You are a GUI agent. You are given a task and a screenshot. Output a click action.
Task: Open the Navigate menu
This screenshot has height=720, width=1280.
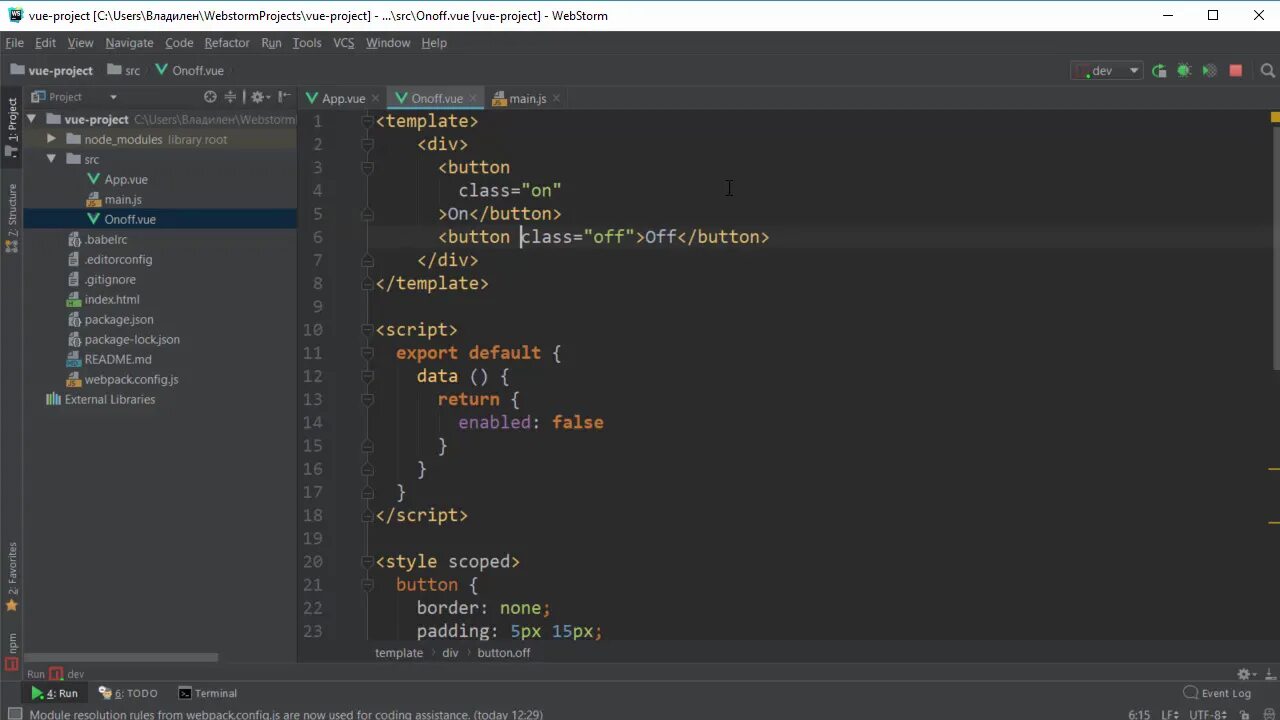tap(129, 43)
